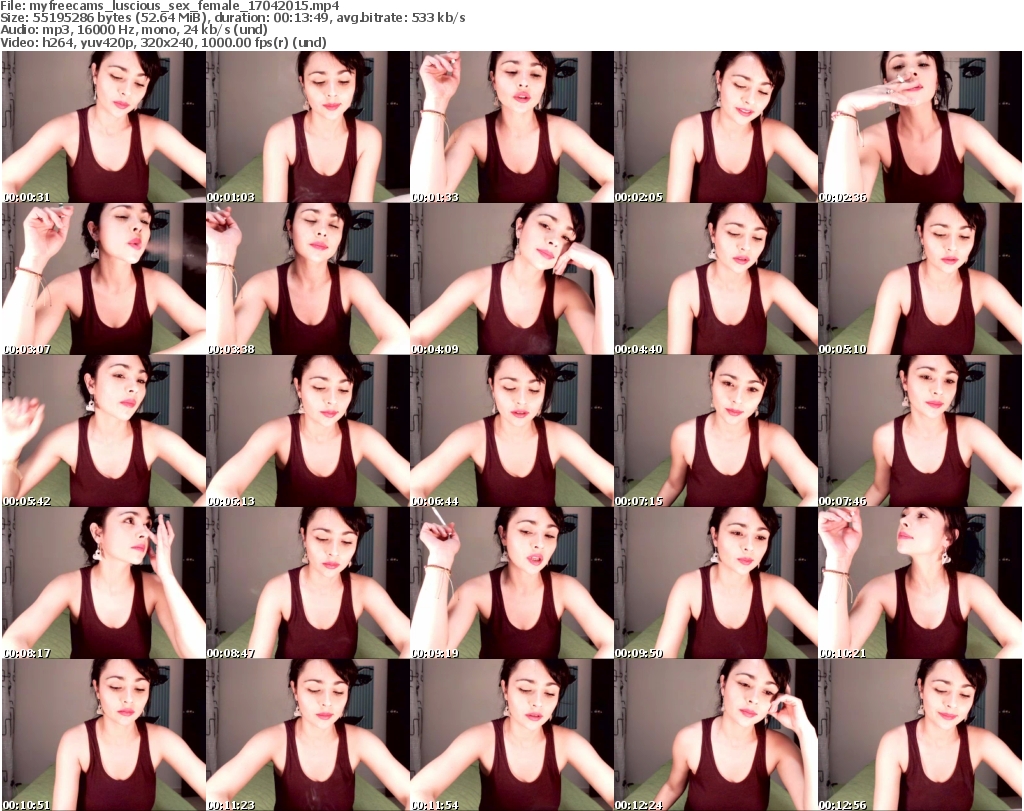Screen dimensions: 1024x811
Task: Select the thumbnail stamped 00:03:38
Action: pyautogui.click(x=308, y=279)
